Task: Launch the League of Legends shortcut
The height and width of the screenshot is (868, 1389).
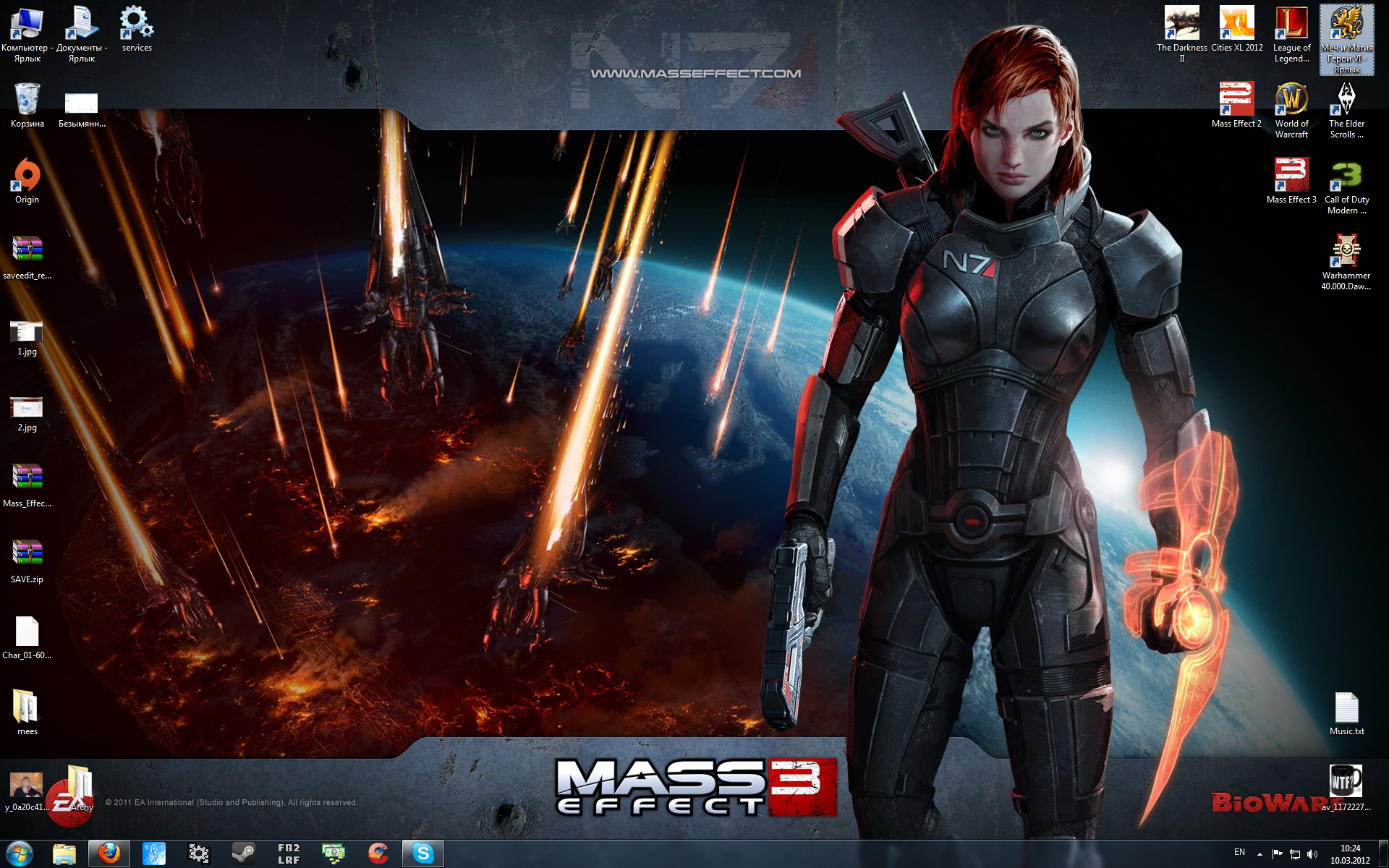Action: (1291, 34)
